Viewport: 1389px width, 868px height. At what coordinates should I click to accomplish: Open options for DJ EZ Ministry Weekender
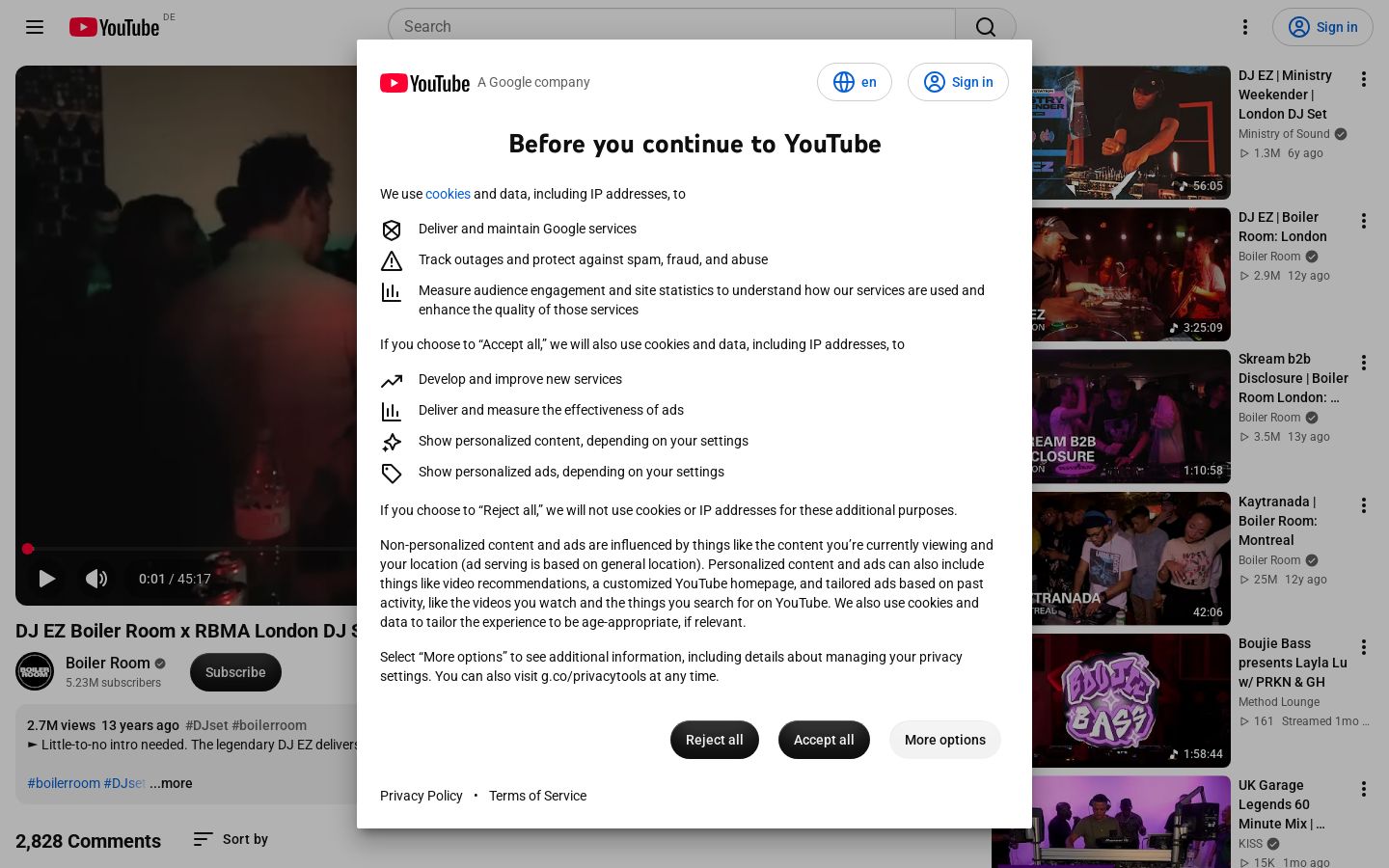click(x=1364, y=79)
